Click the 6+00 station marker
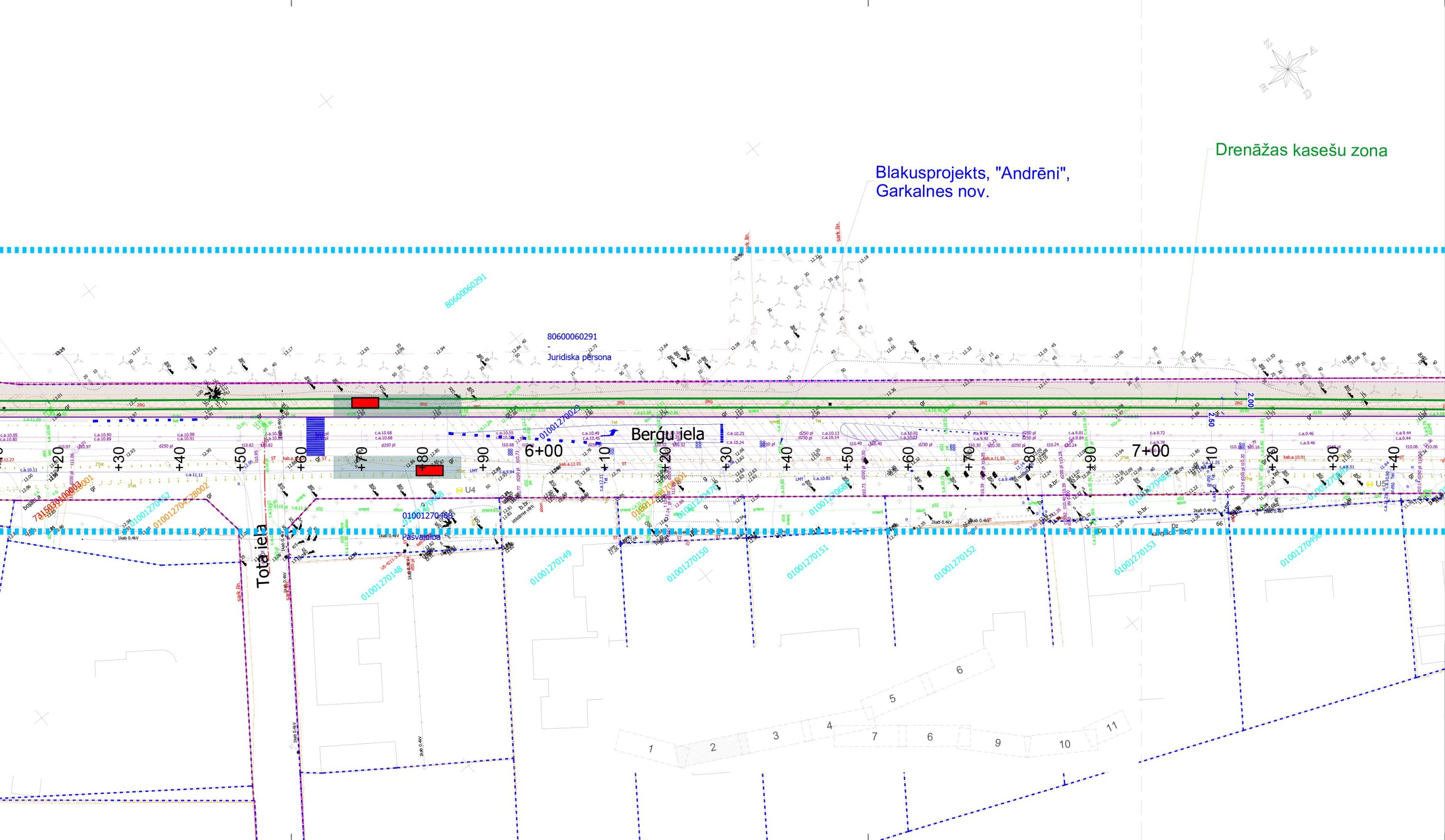 (544, 451)
